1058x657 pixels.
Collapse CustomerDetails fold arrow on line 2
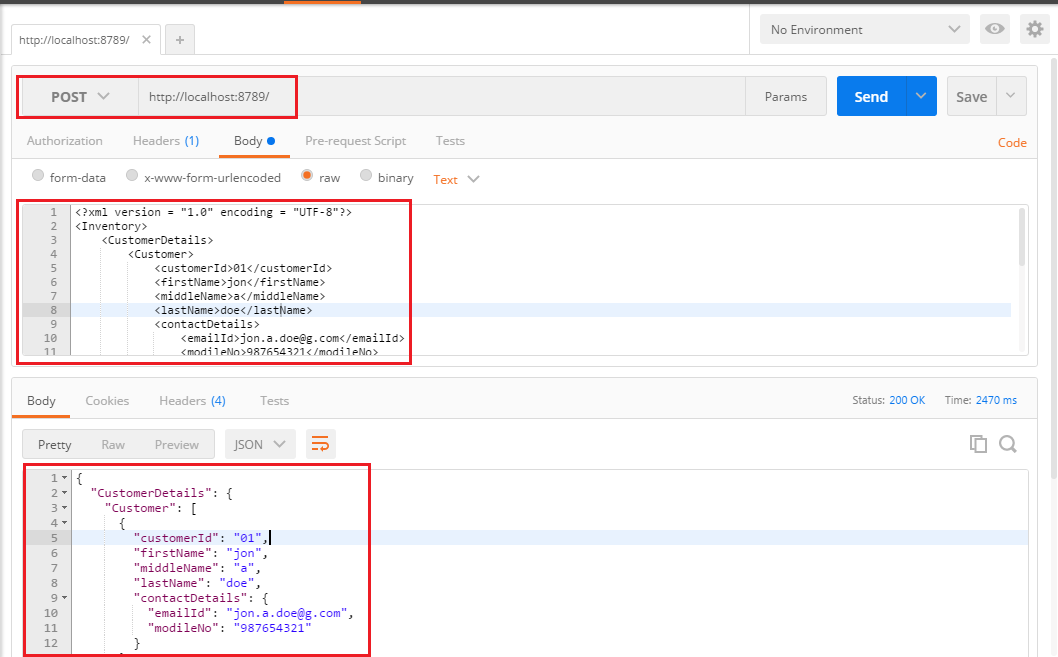65,493
